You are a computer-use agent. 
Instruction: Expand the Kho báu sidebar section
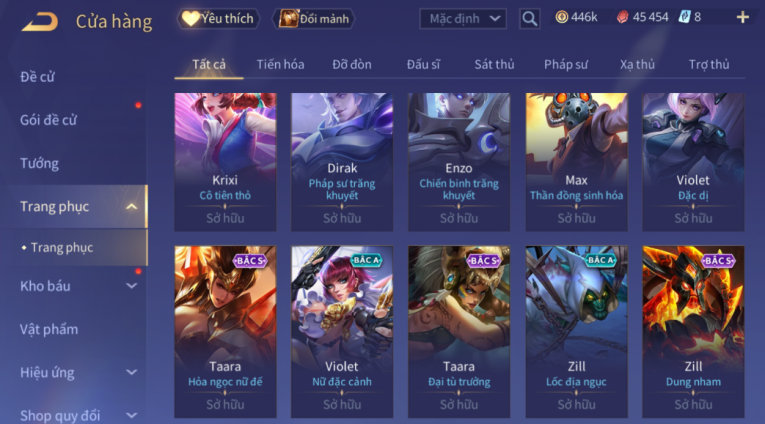point(131,286)
